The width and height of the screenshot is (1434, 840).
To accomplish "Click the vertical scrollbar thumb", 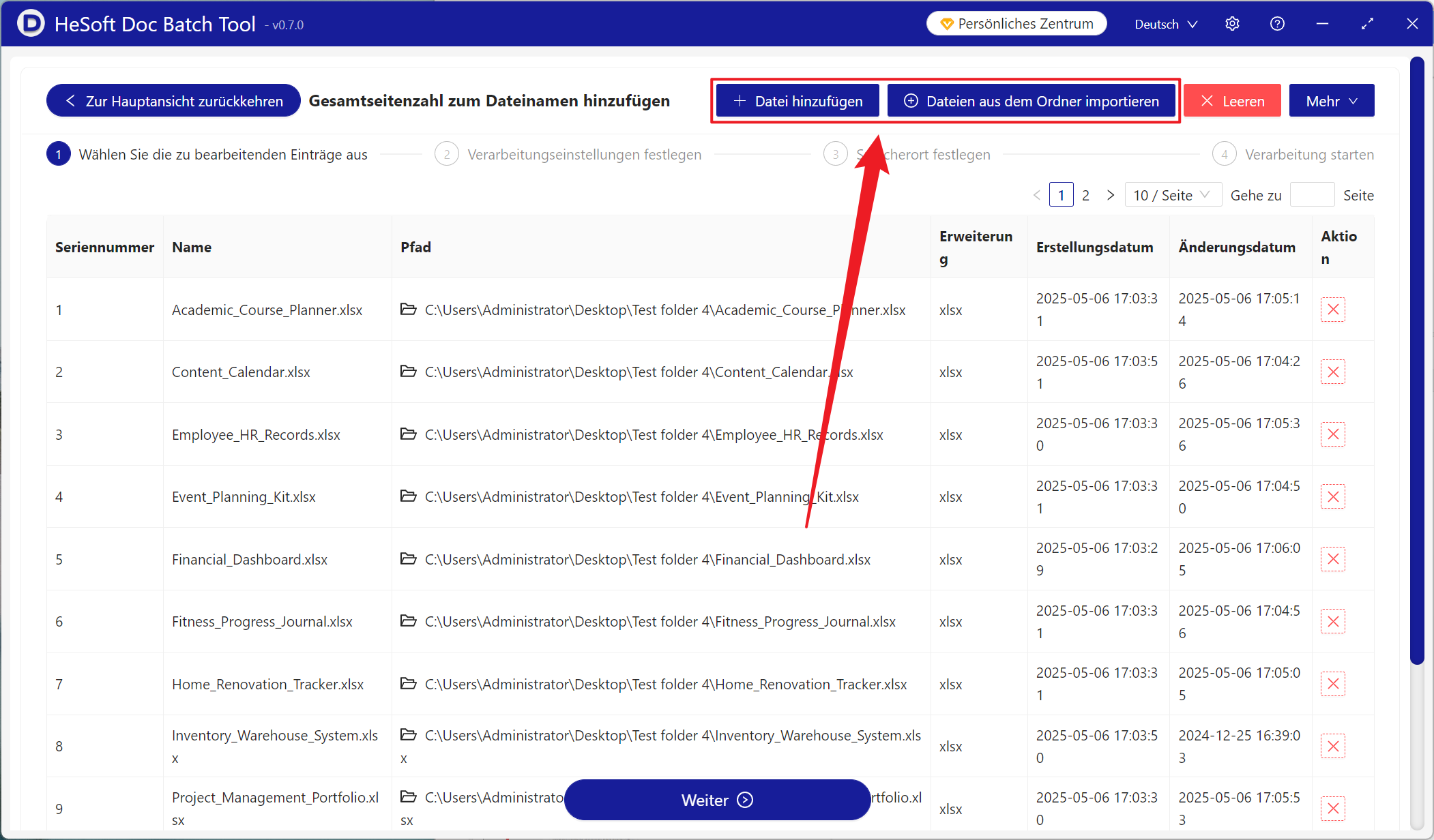I will (1417, 361).
